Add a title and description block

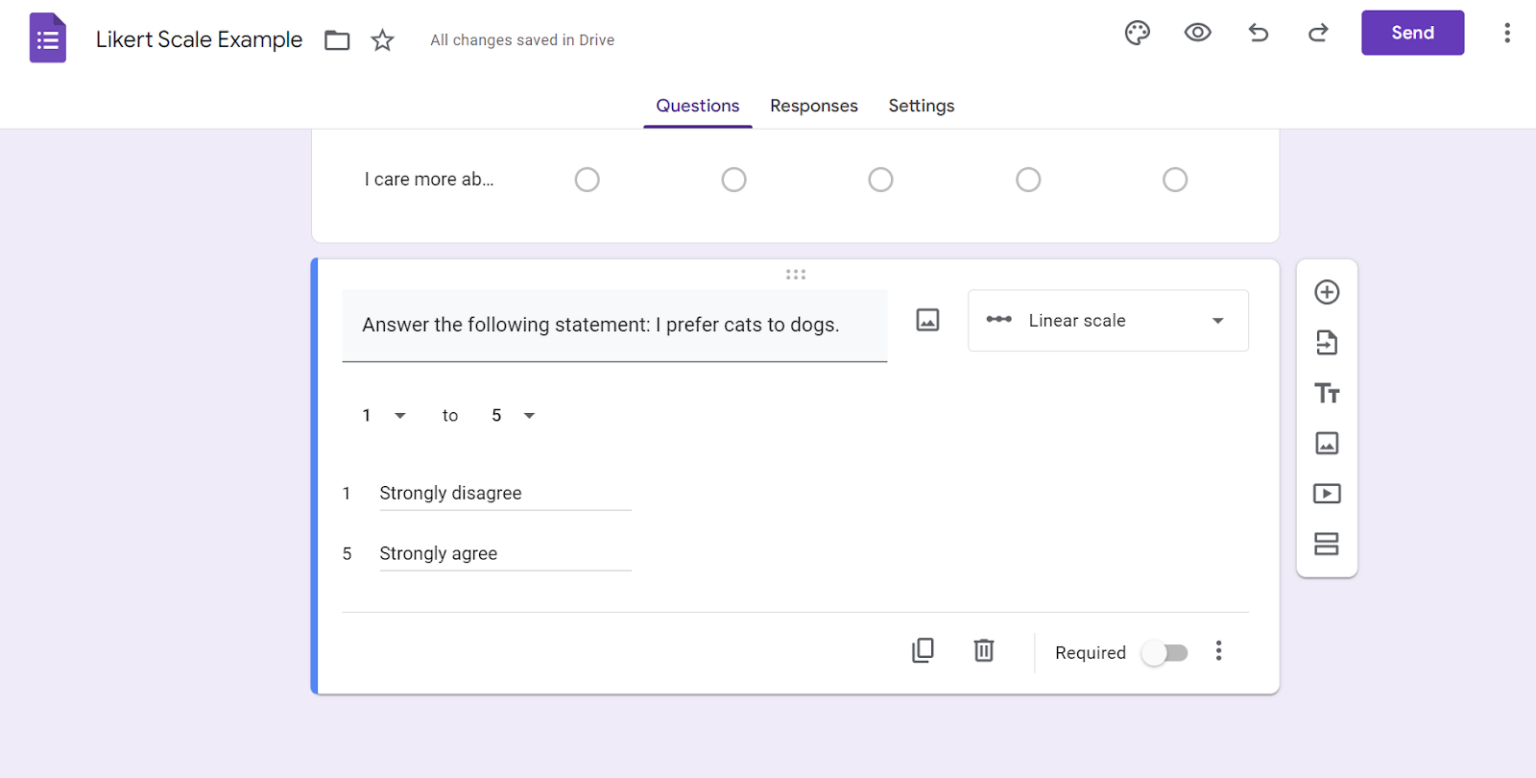tap(1327, 392)
